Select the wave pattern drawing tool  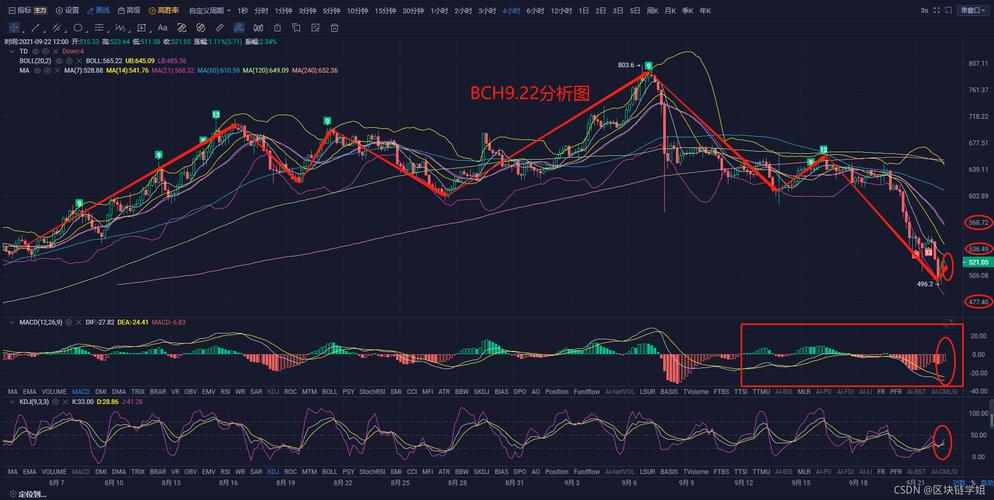[120, 28]
